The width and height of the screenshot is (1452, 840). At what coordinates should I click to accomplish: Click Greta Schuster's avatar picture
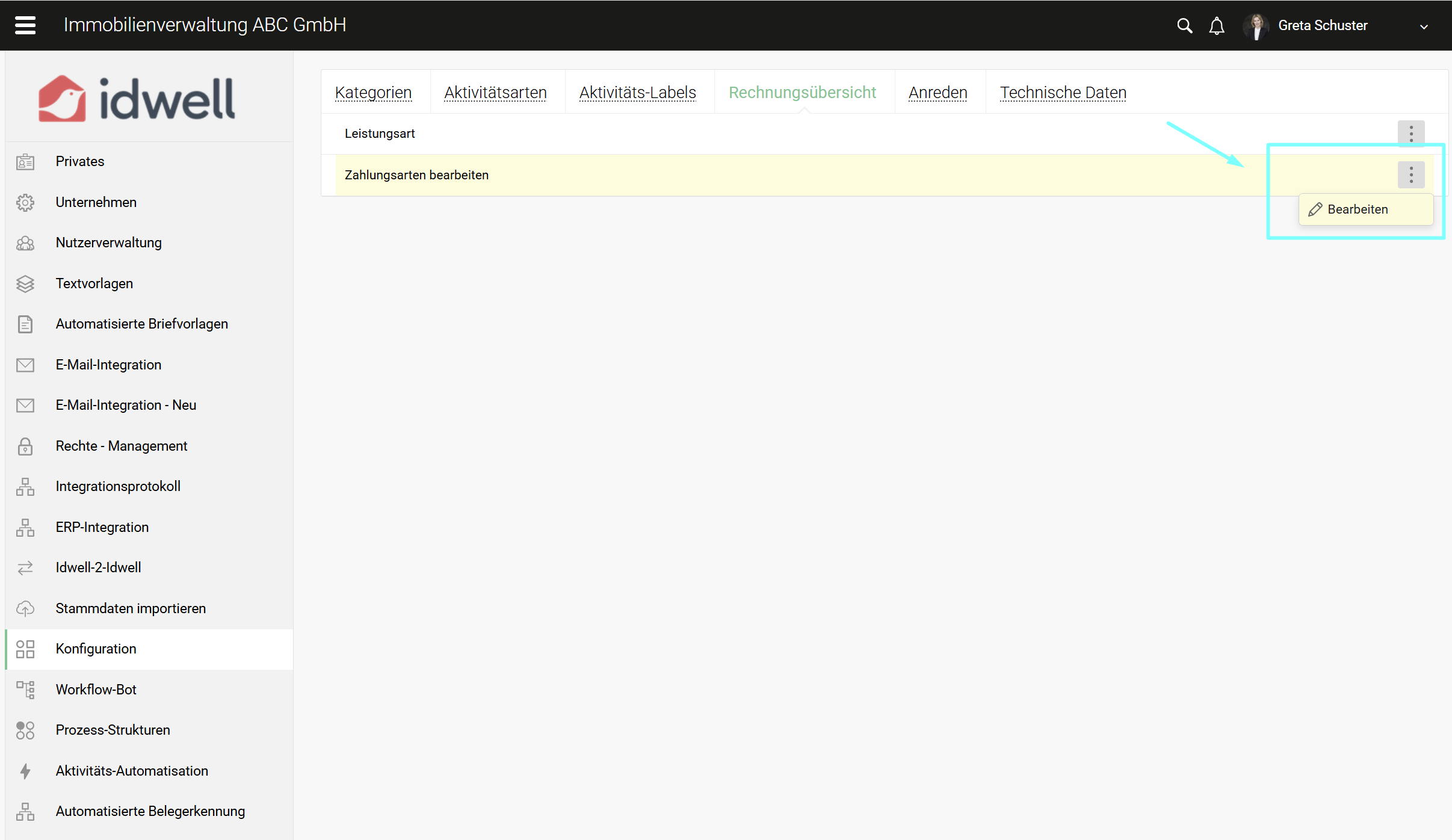[x=1256, y=26]
